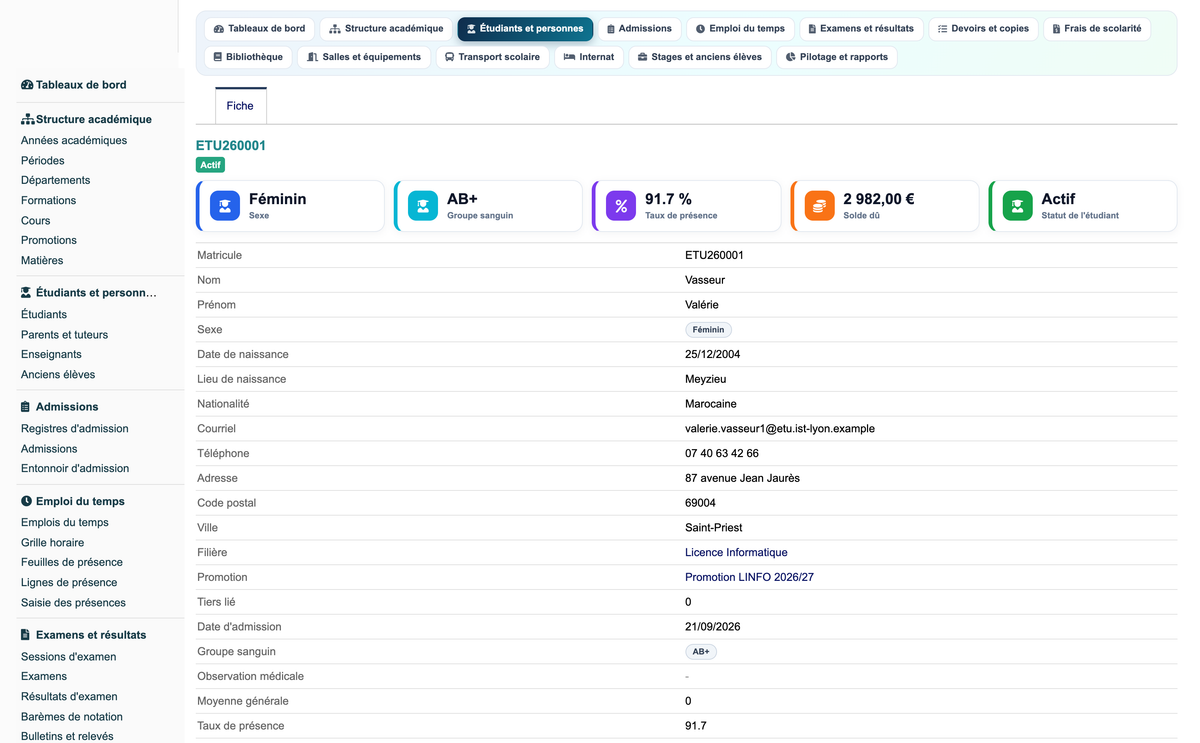Click the green student status card icon
1200x743 pixels.
[x=1017, y=206]
